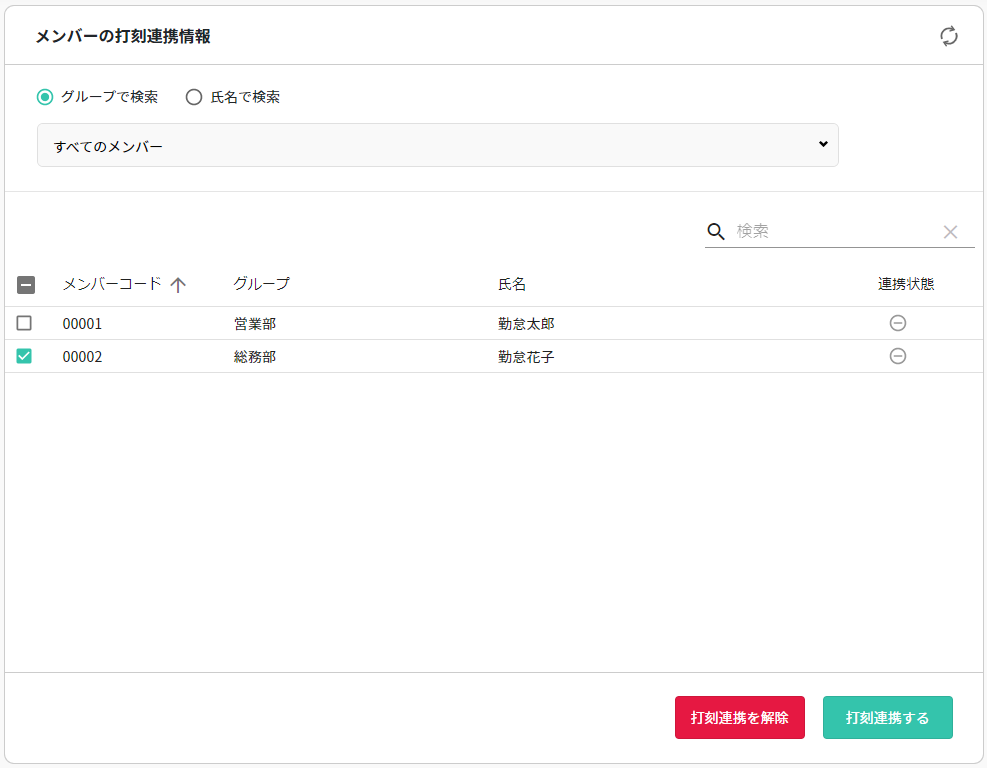The height and width of the screenshot is (768, 987).
Task: Open the すべてのメンバー dropdown
Action: (x=437, y=145)
